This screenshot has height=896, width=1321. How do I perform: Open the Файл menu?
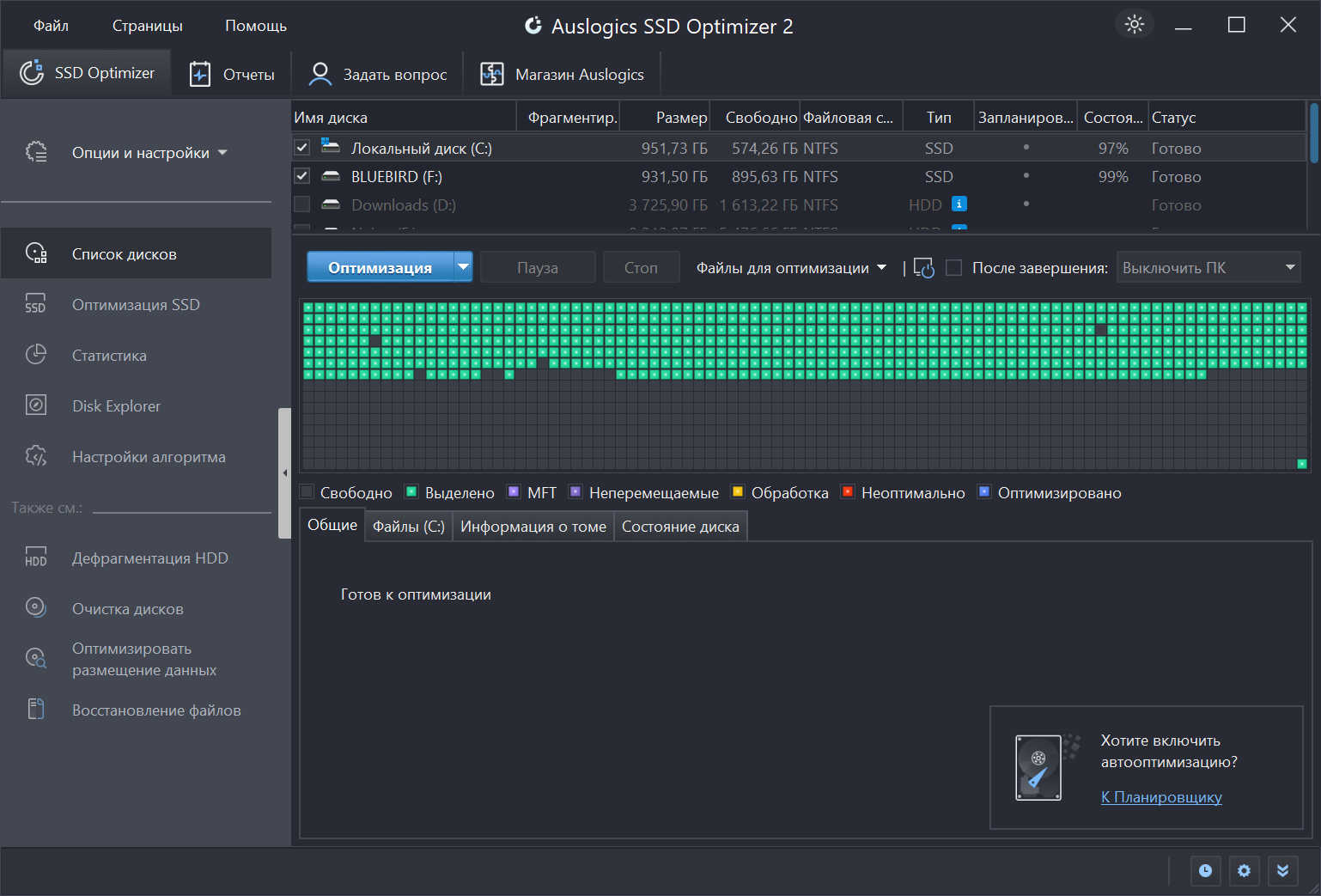pos(51,26)
